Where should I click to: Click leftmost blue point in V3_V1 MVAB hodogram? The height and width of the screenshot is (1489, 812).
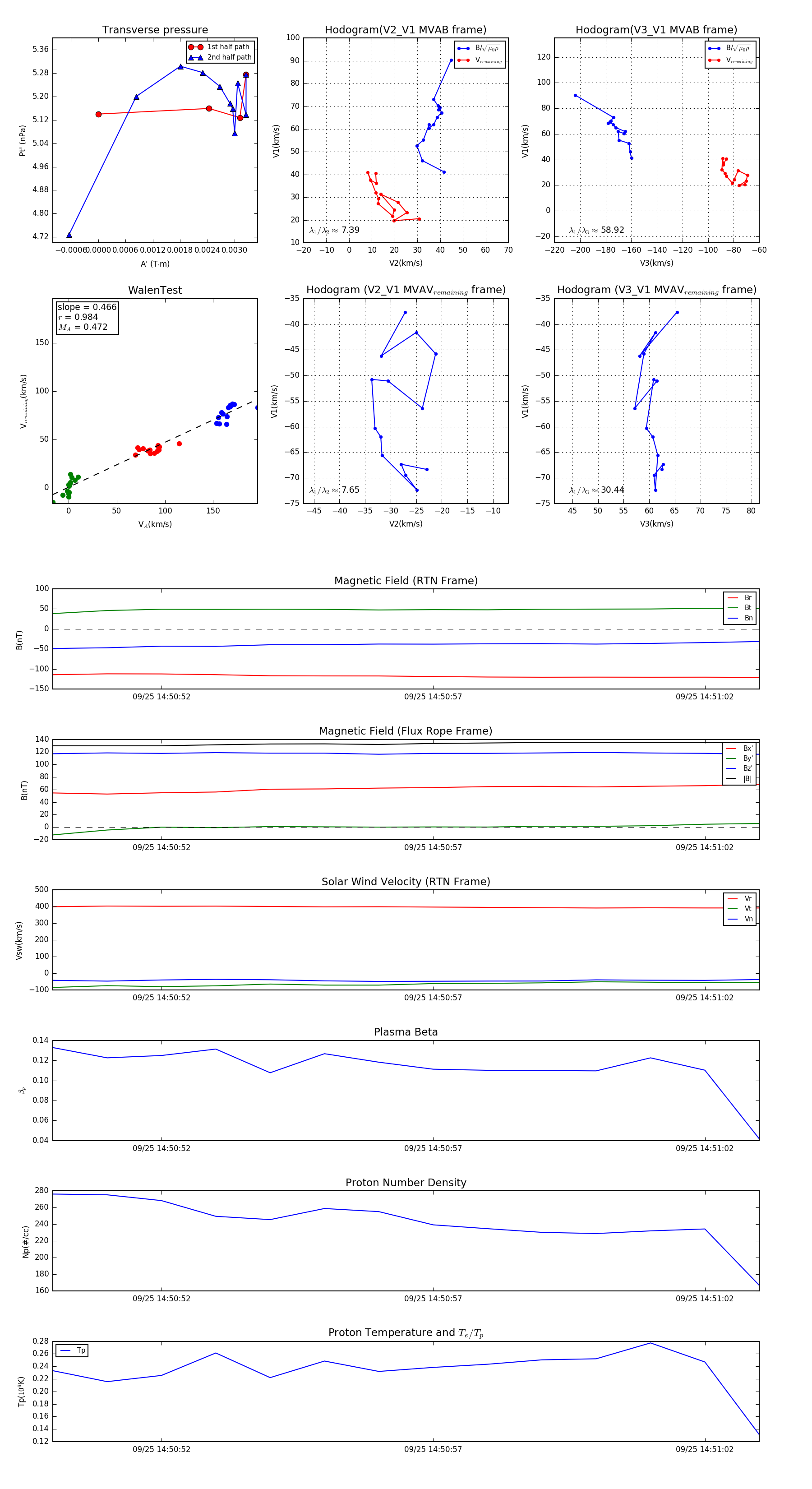(x=575, y=95)
